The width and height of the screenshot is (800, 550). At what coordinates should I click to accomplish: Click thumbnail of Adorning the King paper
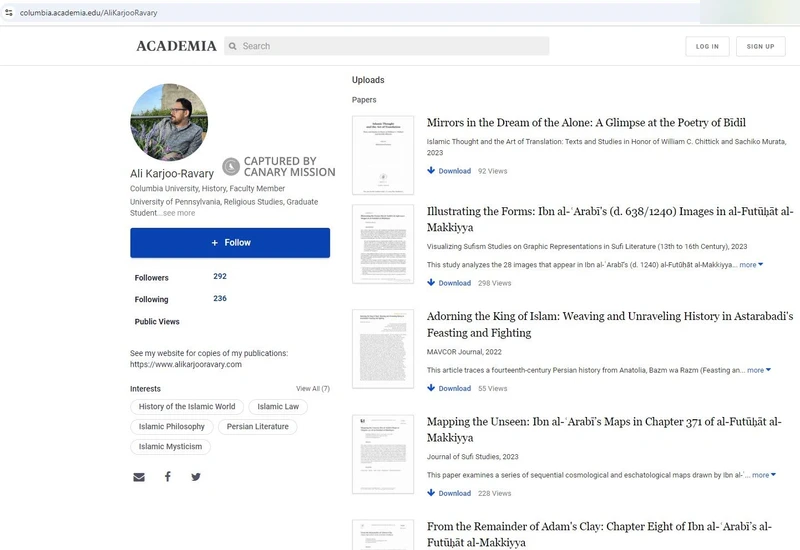tap(383, 349)
